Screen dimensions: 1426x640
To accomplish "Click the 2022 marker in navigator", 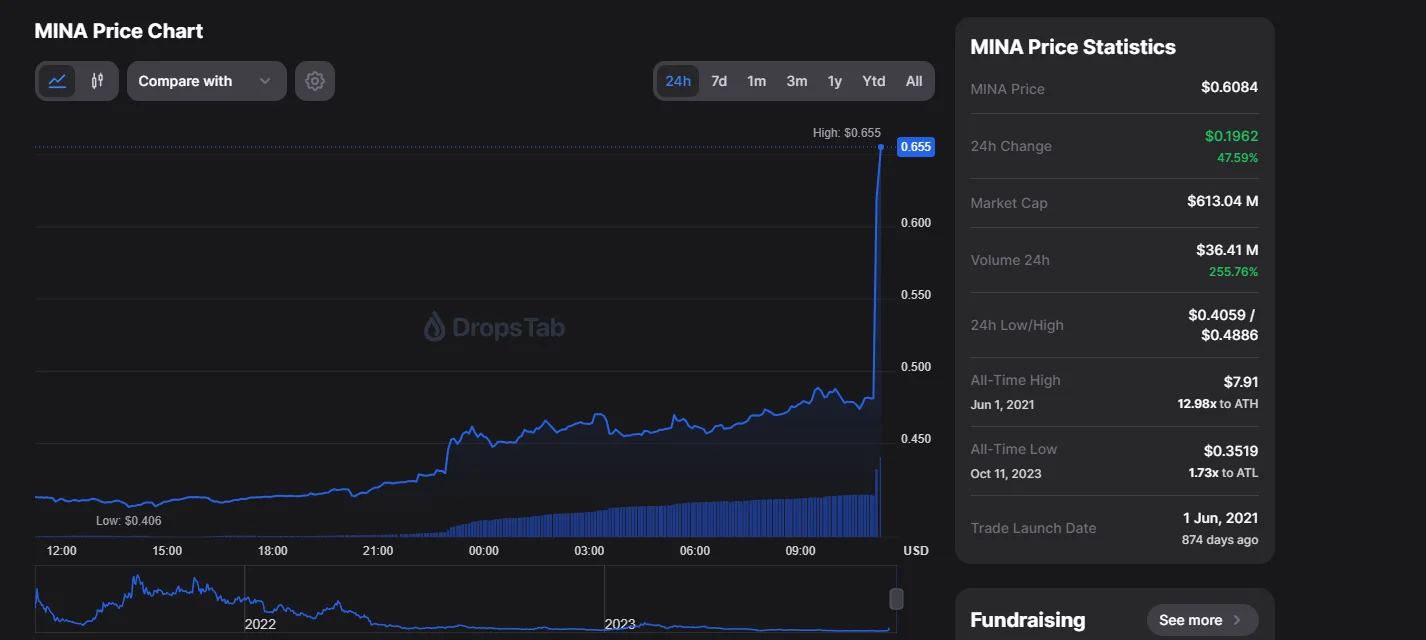I will point(260,624).
